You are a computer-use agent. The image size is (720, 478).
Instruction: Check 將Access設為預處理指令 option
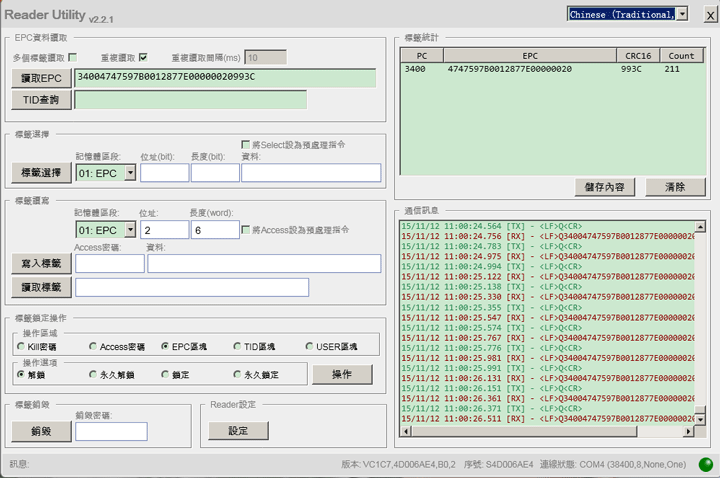(246, 230)
